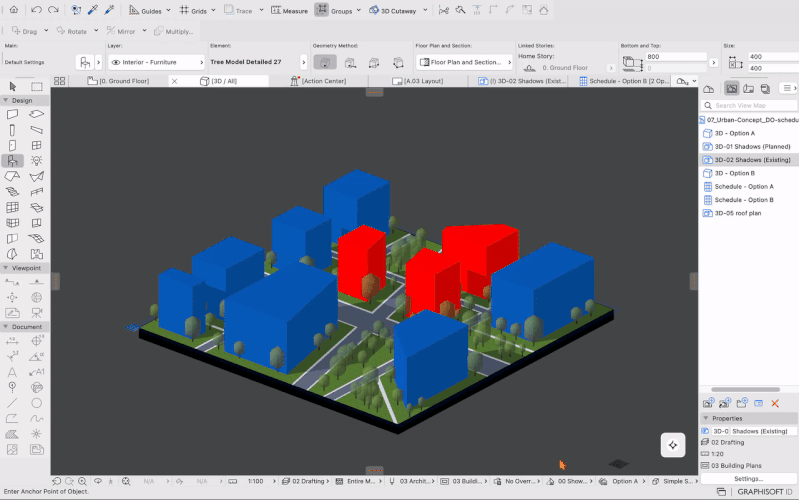Toggle Grids display
Viewport: 799px width, 500px height.
tap(193, 10)
